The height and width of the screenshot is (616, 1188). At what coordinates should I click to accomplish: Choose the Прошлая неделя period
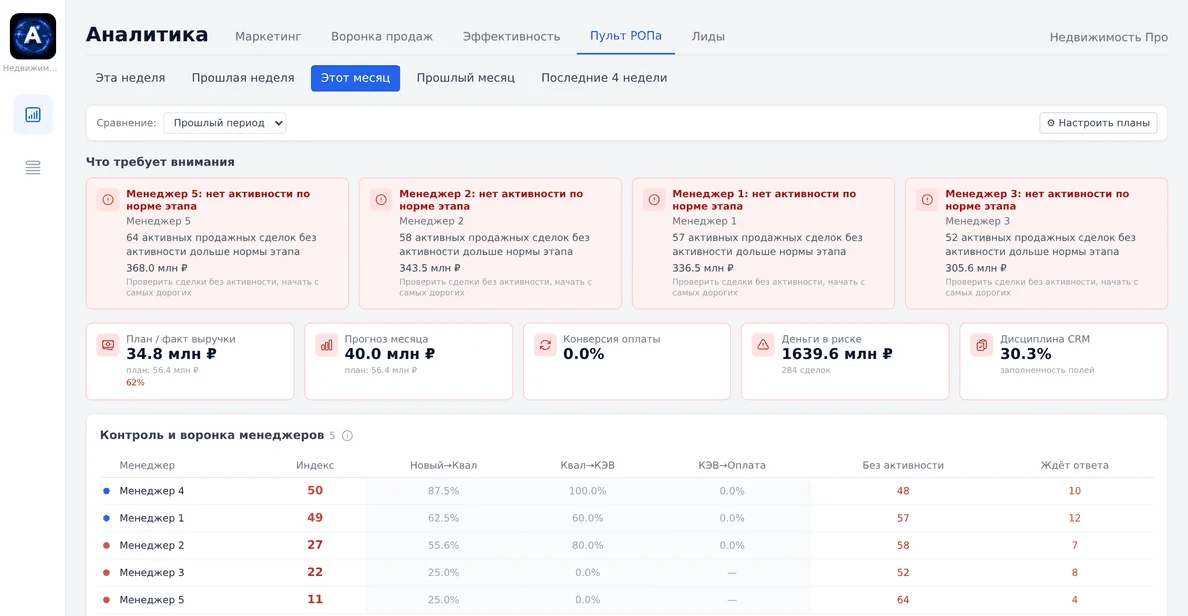coord(243,78)
